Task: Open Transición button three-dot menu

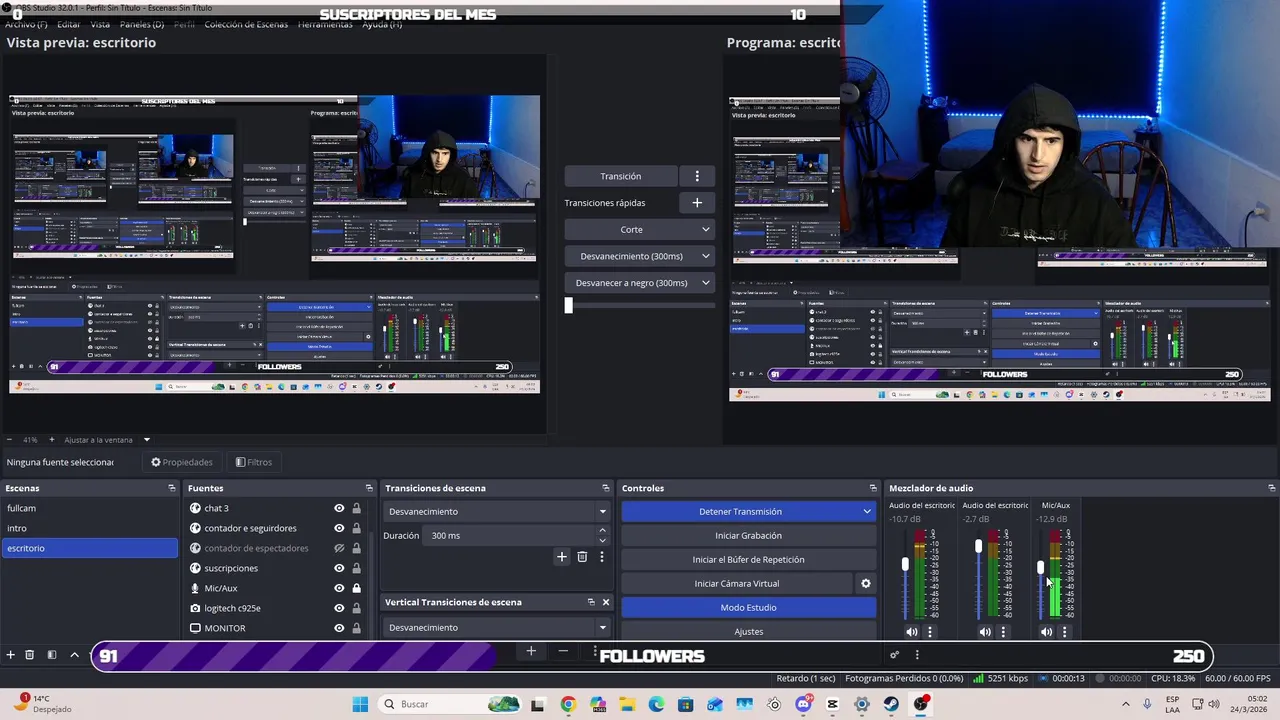Action: click(x=697, y=176)
